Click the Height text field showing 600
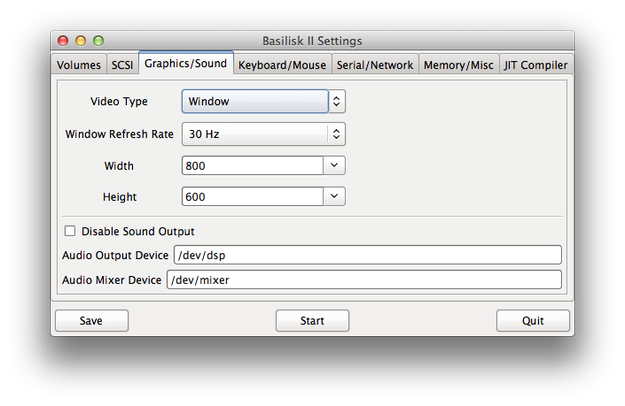 coord(252,196)
